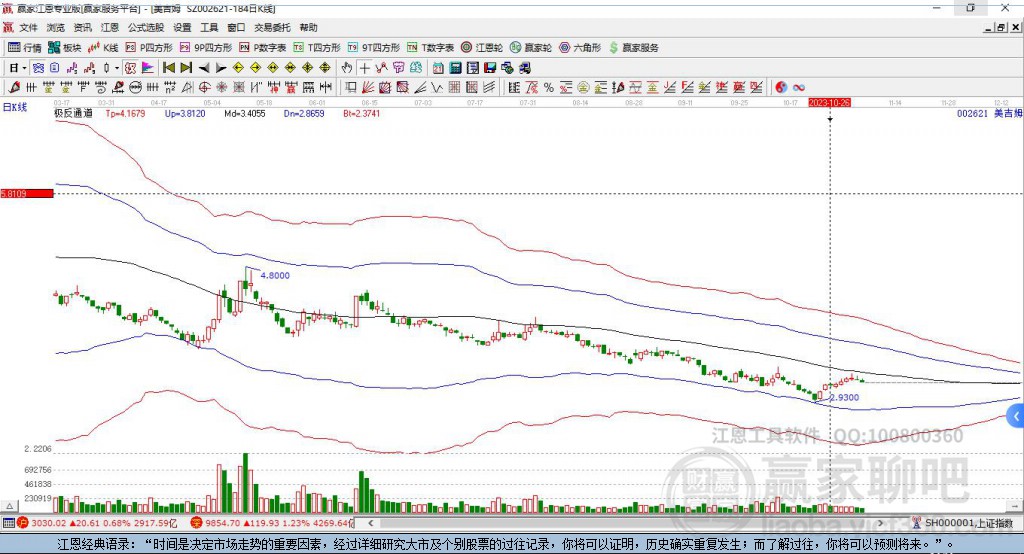
Task: Open the 行情 quotes view
Action: [24, 48]
